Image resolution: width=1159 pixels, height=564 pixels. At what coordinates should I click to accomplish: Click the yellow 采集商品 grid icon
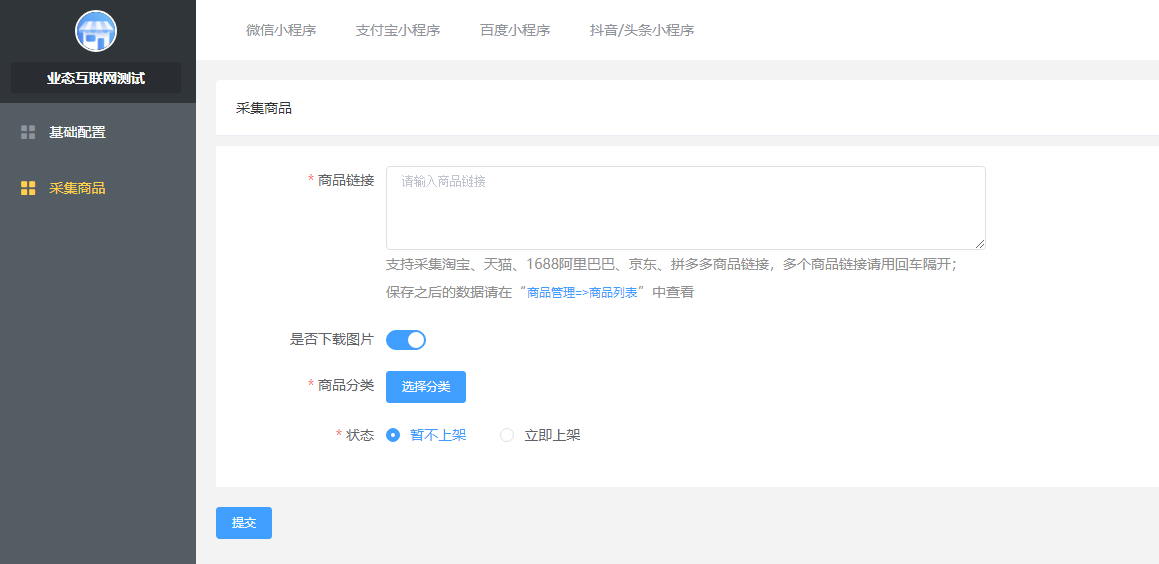(28, 188)
